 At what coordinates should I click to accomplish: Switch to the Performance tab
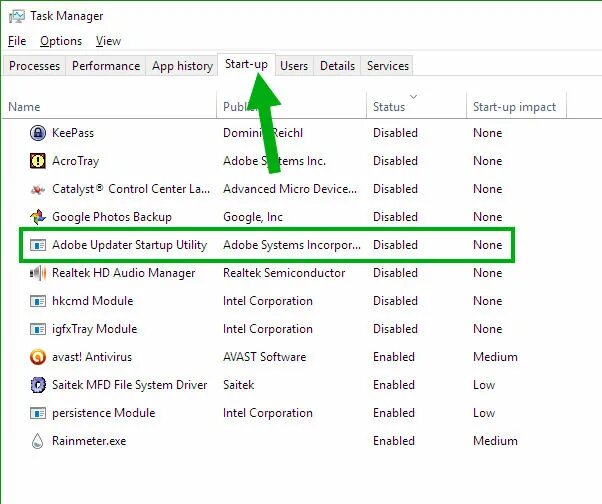(106, 66)
